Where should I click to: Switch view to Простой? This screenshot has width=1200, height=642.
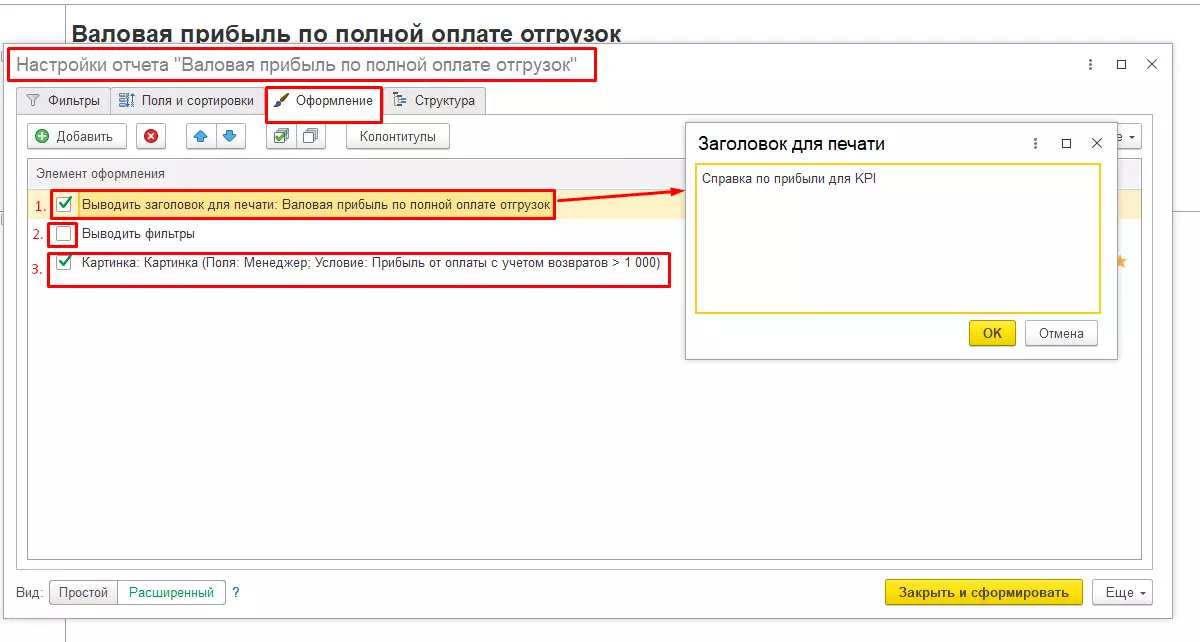[83, 592]
